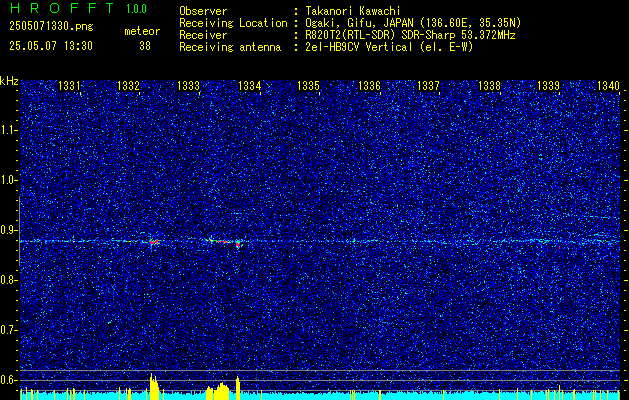Click the red meteor echo just before 1334
629x400 pixels.
pyautogui.click(x=238, y=244)
